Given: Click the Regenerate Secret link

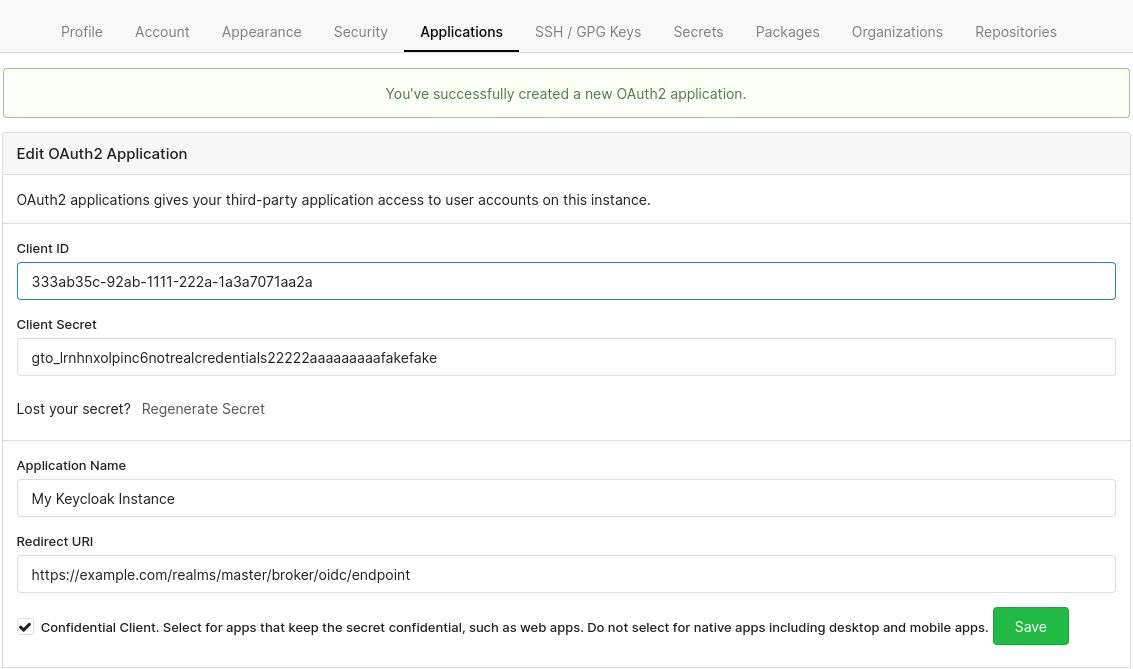Looking at the screenshot, I should (203, 408).
